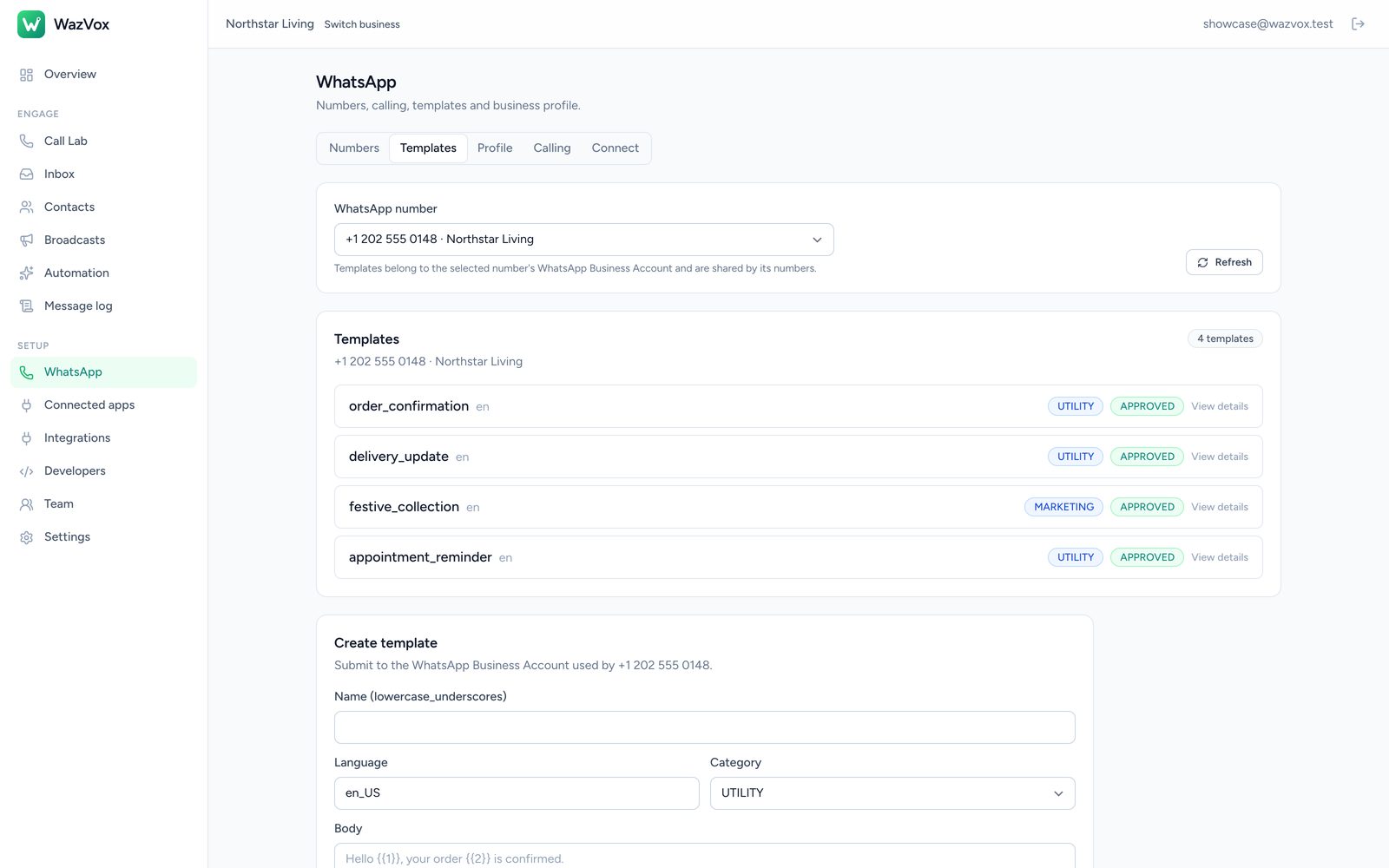Image resolution: width=1389 pixels, height=868 pixels.
Task: Open the Profile tab
Action: [495, 148]
